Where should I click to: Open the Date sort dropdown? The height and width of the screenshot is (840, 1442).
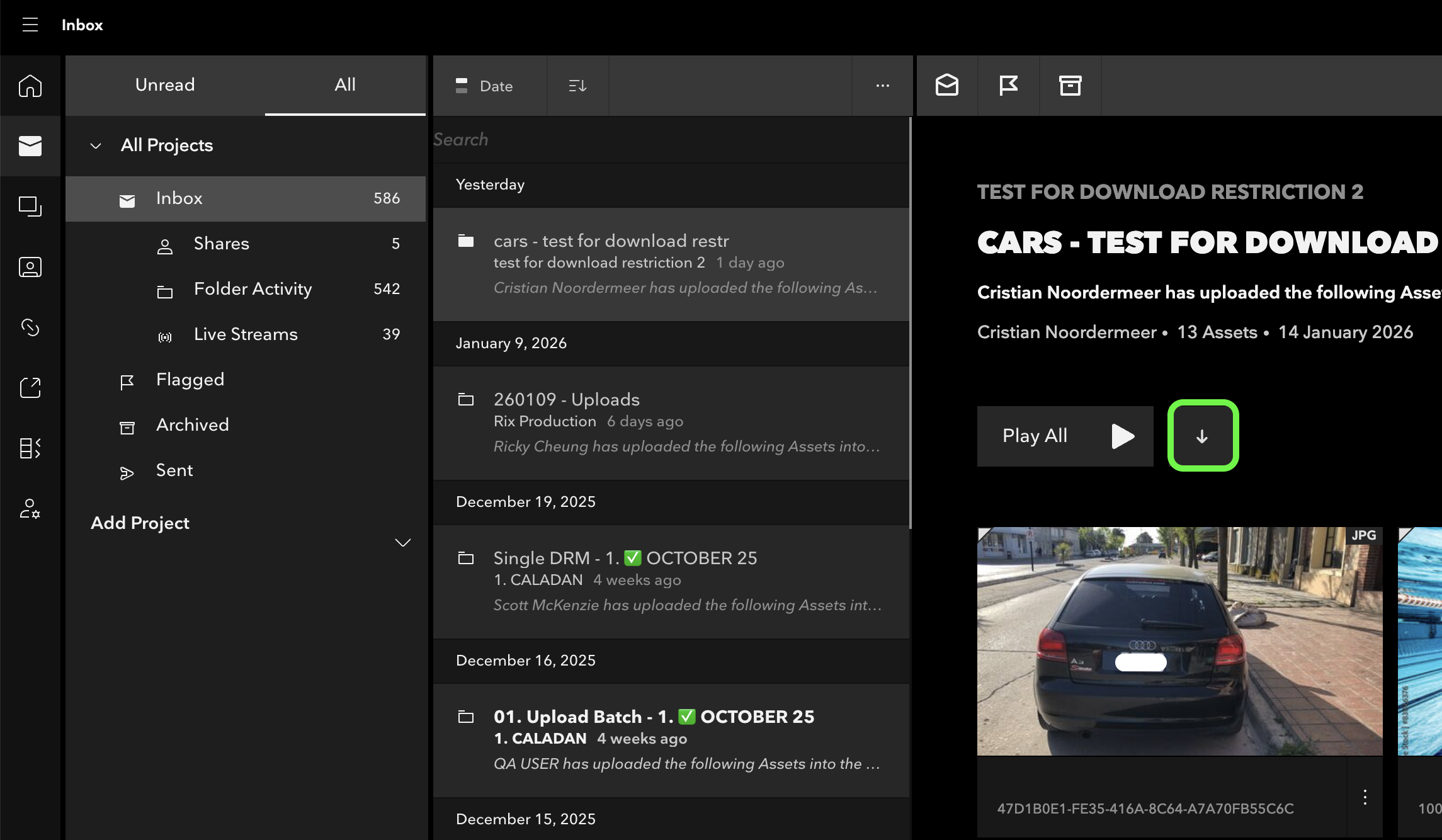point(485,86)
